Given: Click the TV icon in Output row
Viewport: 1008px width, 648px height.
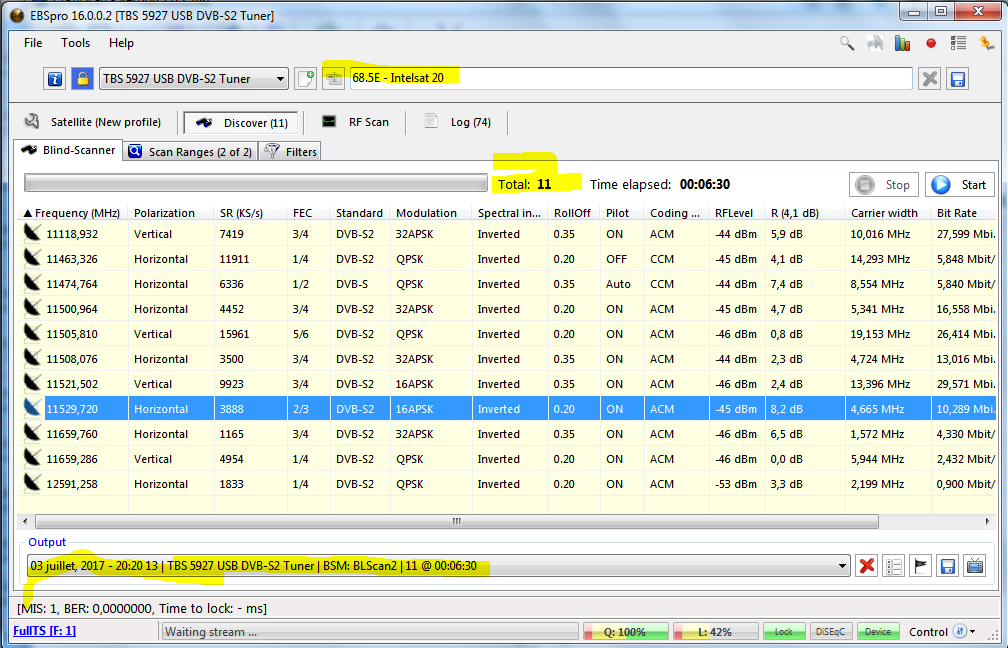Looking at the screenshot, I should click(974, 566).
